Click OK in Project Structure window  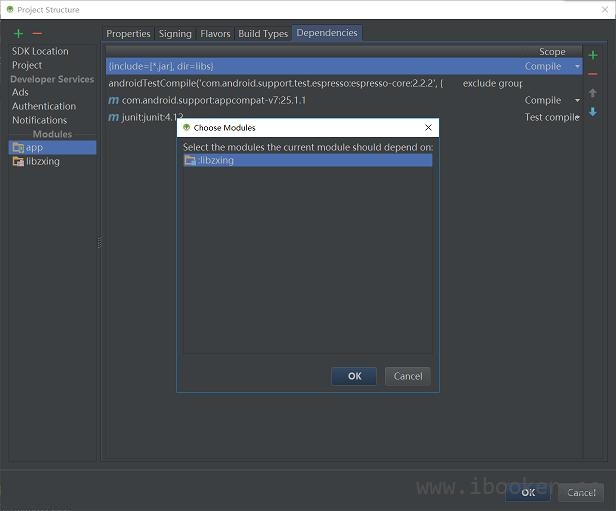[528, 493]
